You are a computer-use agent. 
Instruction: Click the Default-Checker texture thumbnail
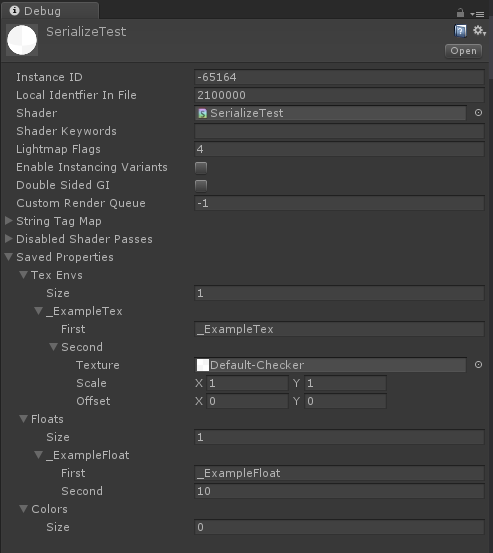tap(203, 365)
